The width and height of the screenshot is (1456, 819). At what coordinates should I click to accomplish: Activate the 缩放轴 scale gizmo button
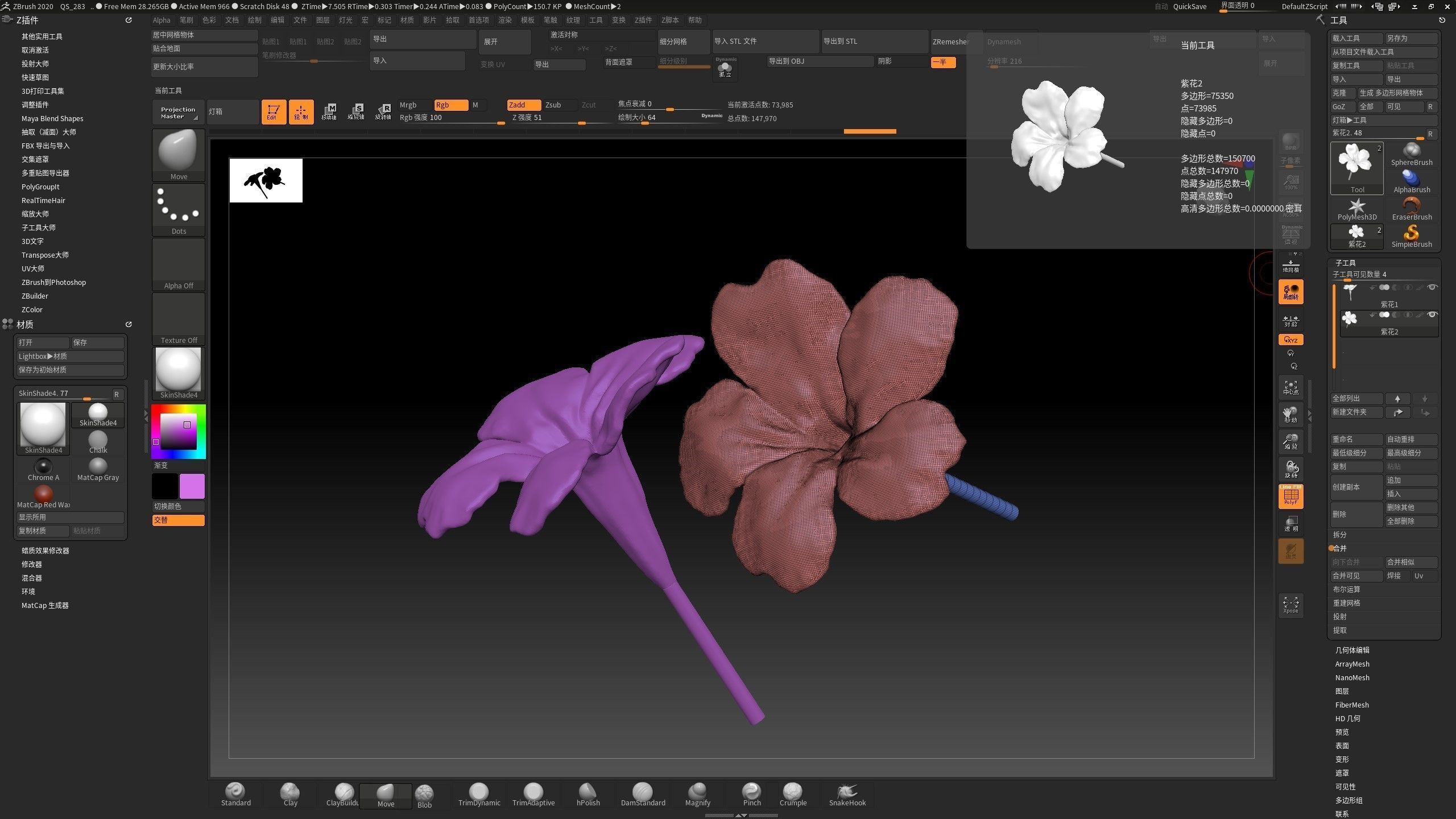pyautogui.click(x=356, y=111)
